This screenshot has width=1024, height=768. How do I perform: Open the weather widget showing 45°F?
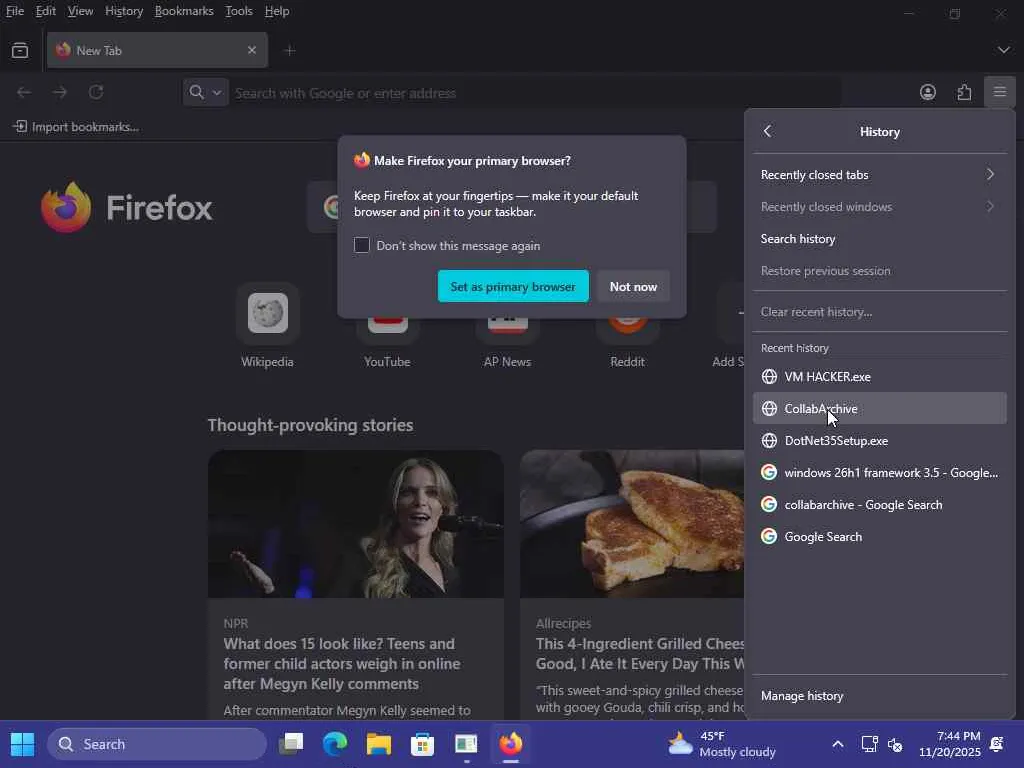click(x=722, y=744)
